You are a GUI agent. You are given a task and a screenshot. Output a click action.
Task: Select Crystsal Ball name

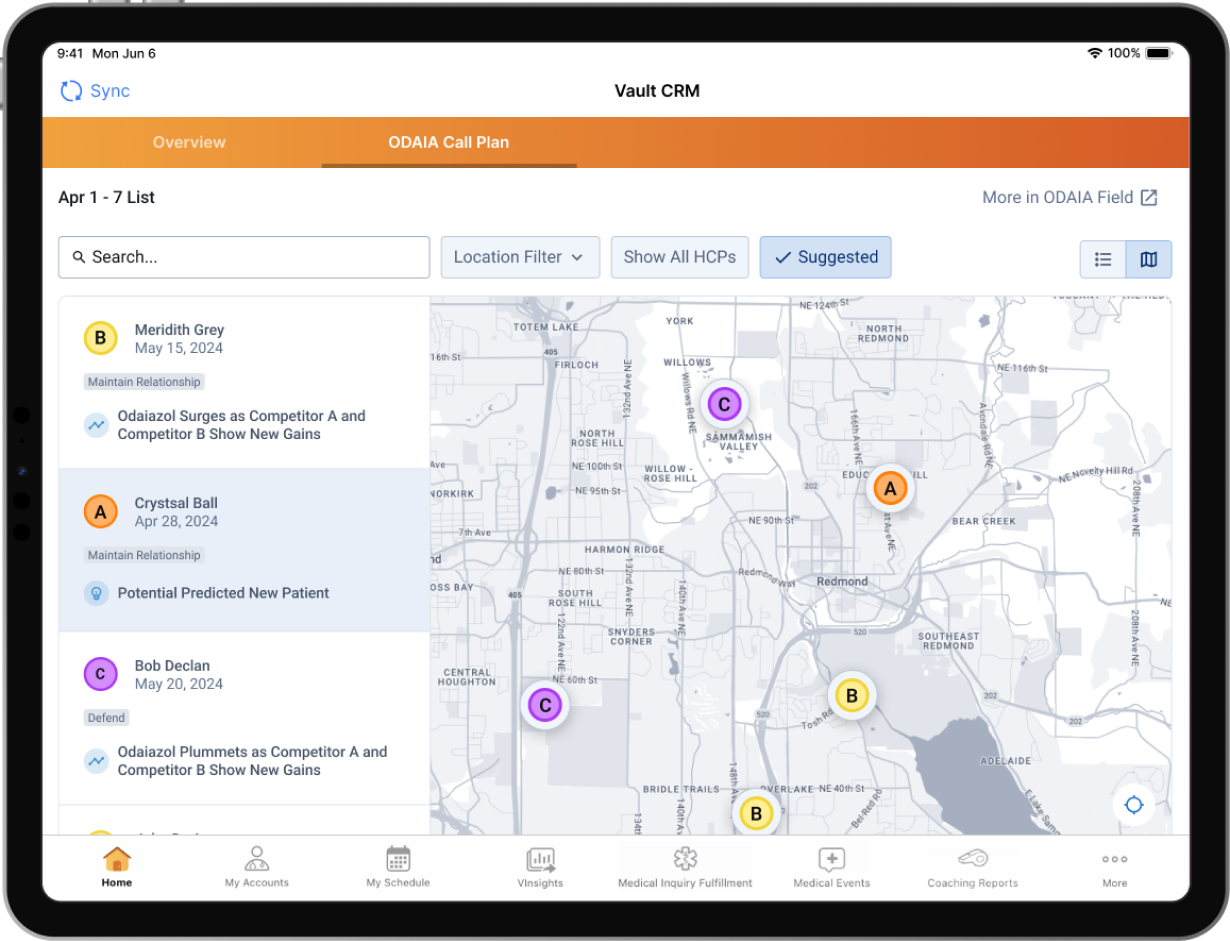tap(176, 503)
